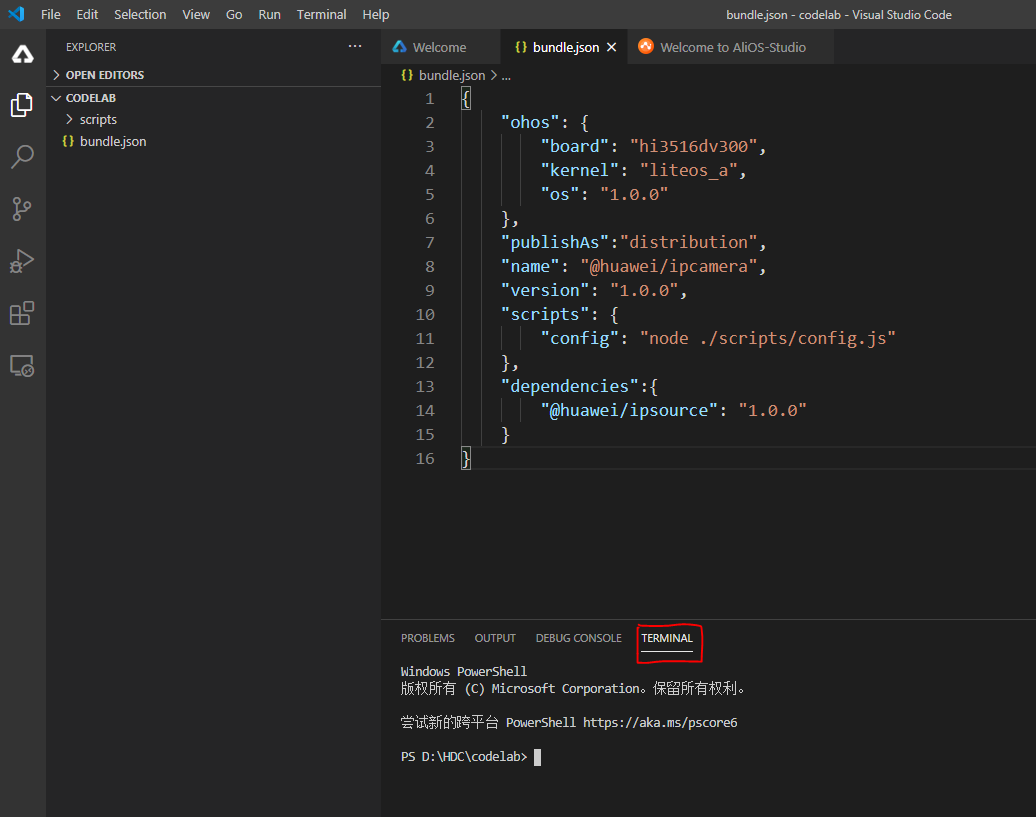Screen dimensions: 1036x817
Task: Collapse the CODELAB folder section
Action: click(90, 98)
